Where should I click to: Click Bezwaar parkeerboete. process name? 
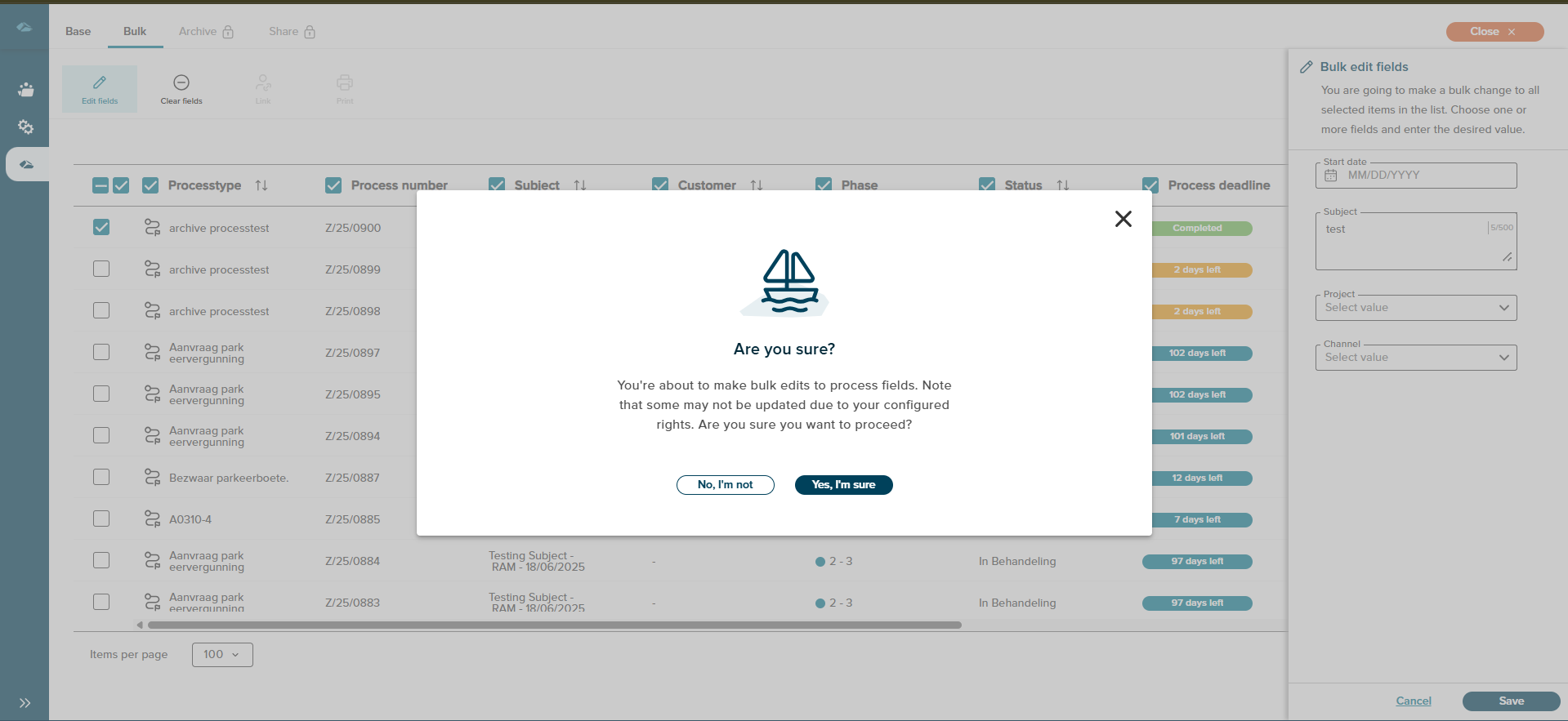click(x=229, y=478)
